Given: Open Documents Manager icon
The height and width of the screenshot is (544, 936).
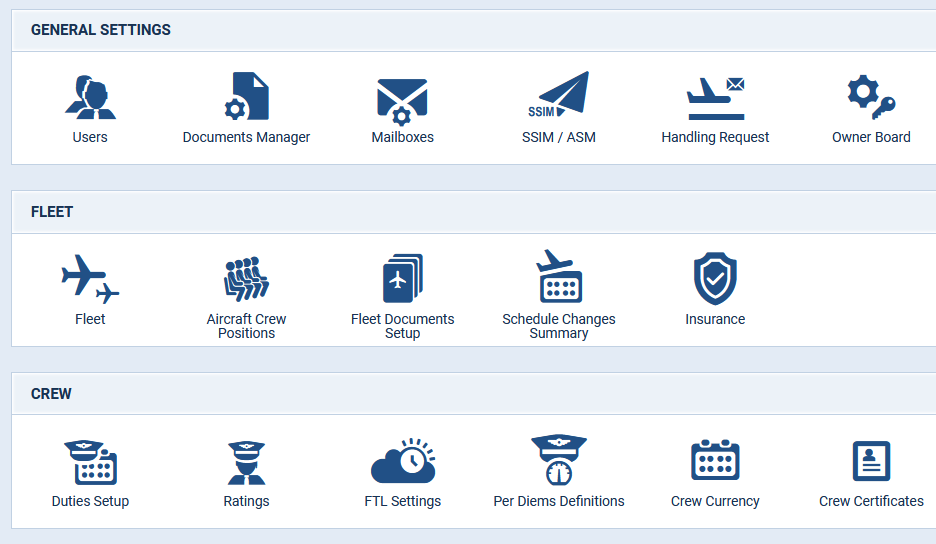Looking at the screenshot, I should click(x=247, y=96).
